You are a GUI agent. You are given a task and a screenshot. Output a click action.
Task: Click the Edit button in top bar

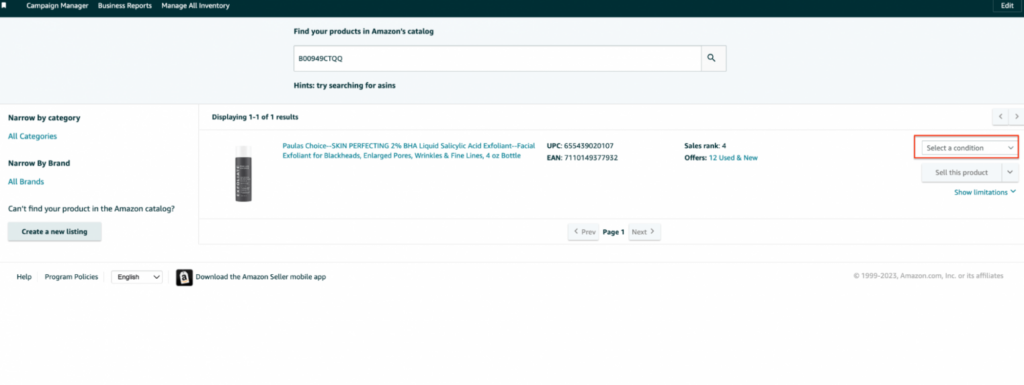click(x=1008, y=5)
